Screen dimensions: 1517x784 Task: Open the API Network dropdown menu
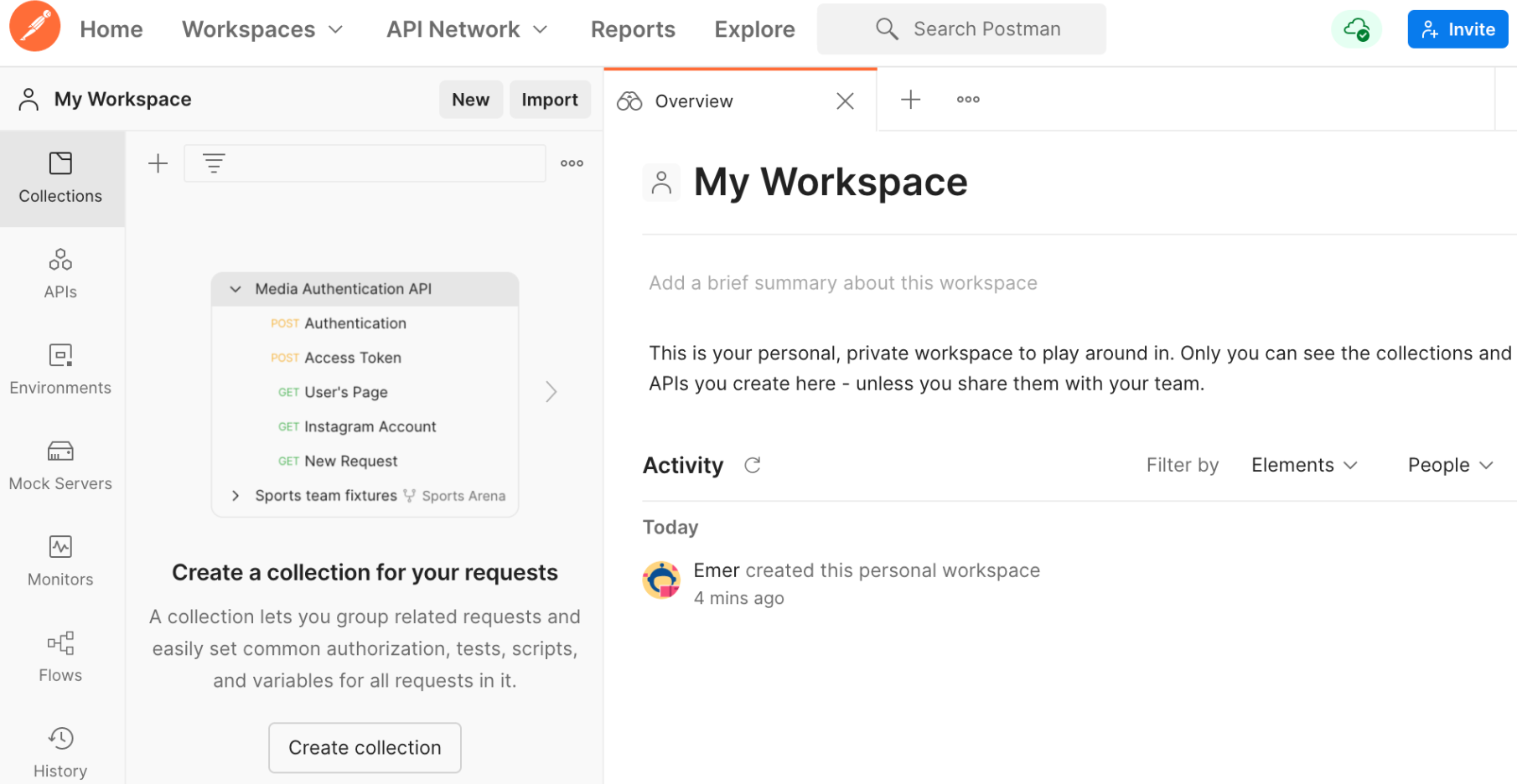(x=467, y=29)
